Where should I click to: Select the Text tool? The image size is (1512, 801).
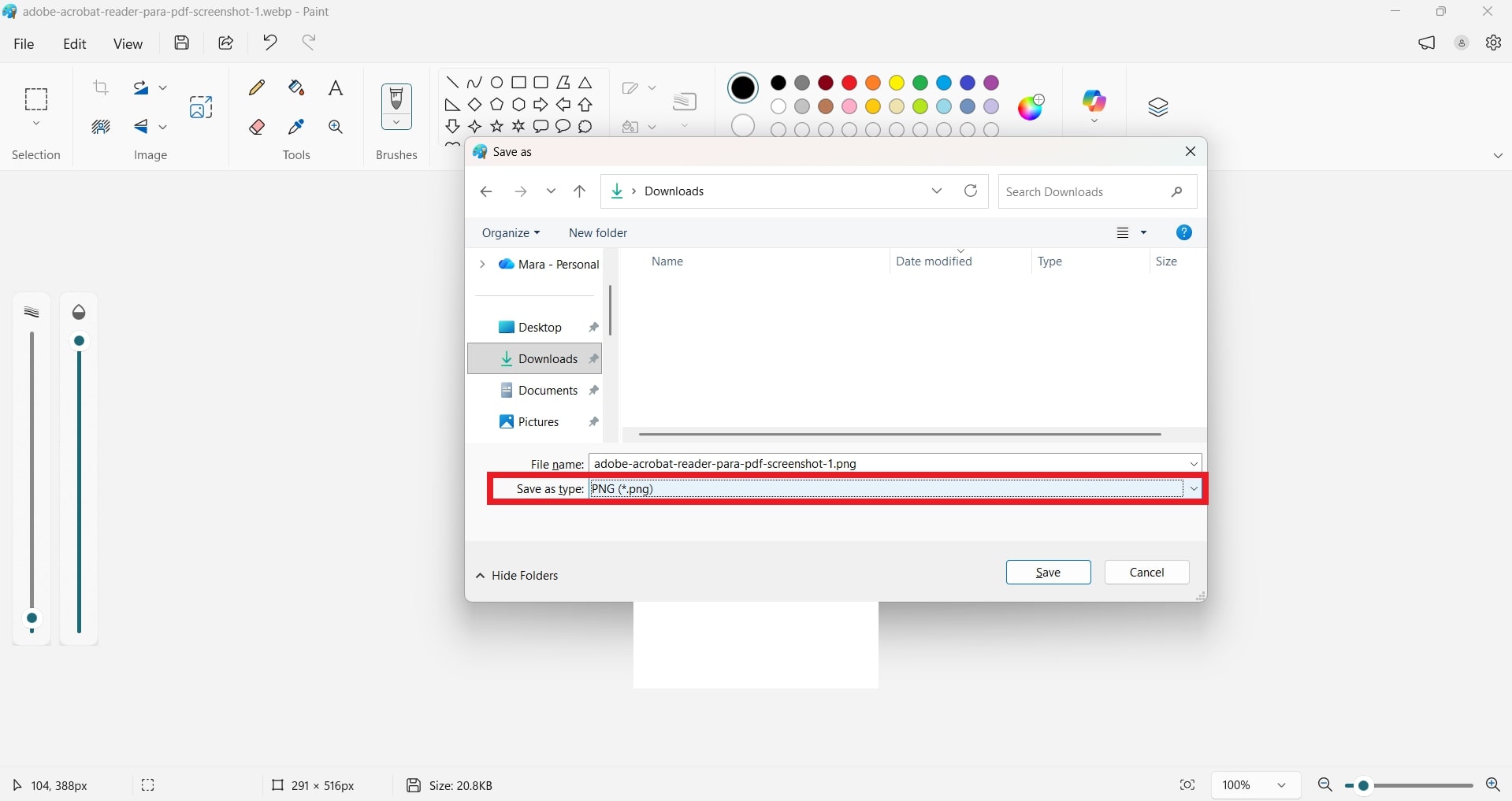(x=336, y=87)
